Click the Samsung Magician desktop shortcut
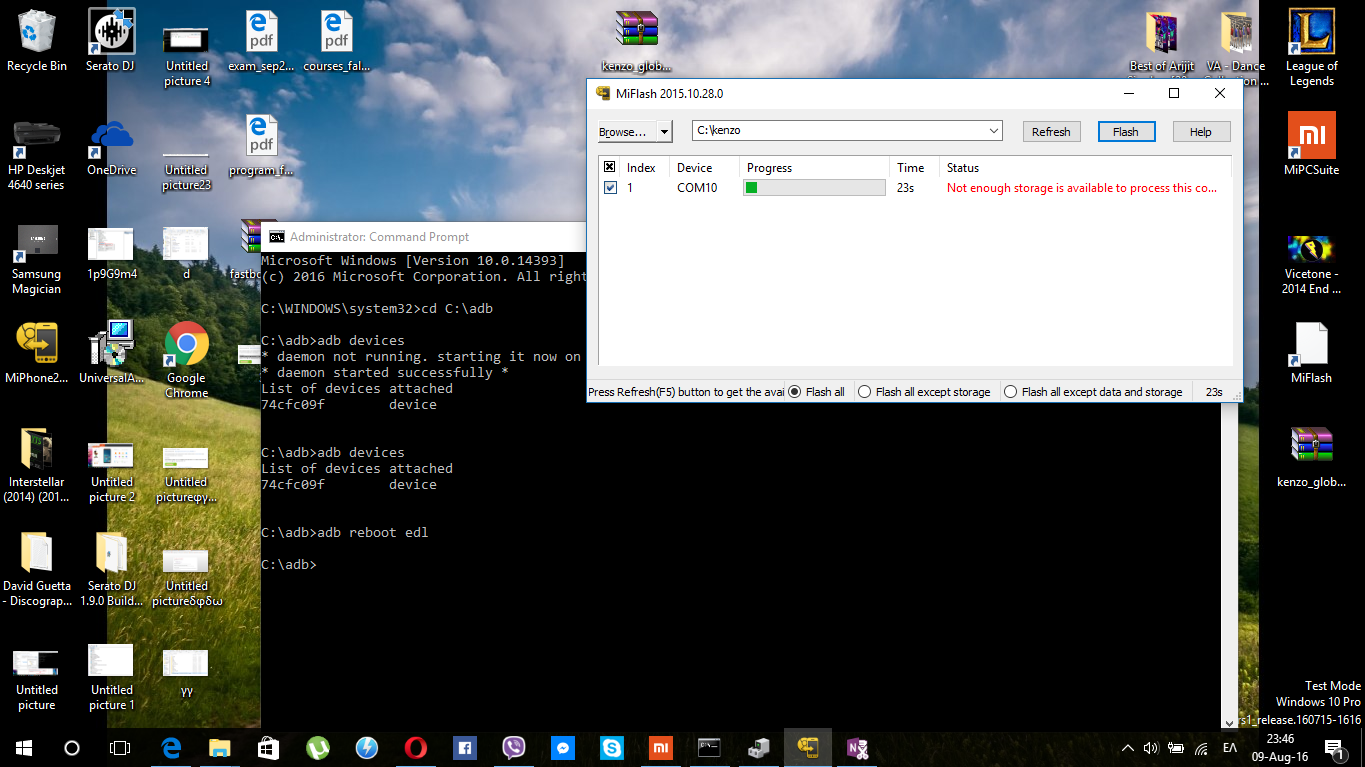This screenshot has width=1365, height=767. coord(37,258)
